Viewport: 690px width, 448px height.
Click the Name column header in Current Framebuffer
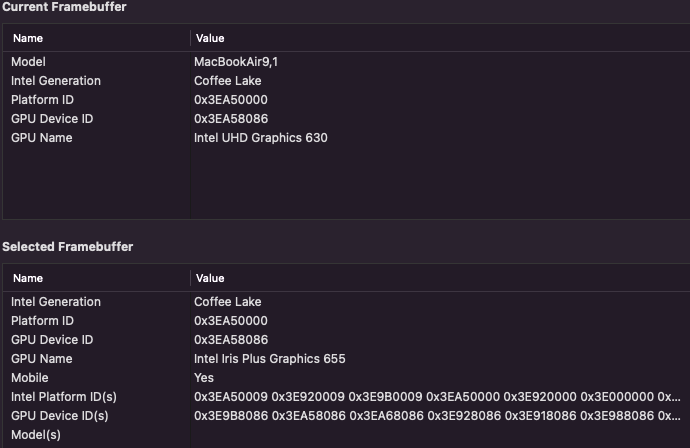click(97, 38)
